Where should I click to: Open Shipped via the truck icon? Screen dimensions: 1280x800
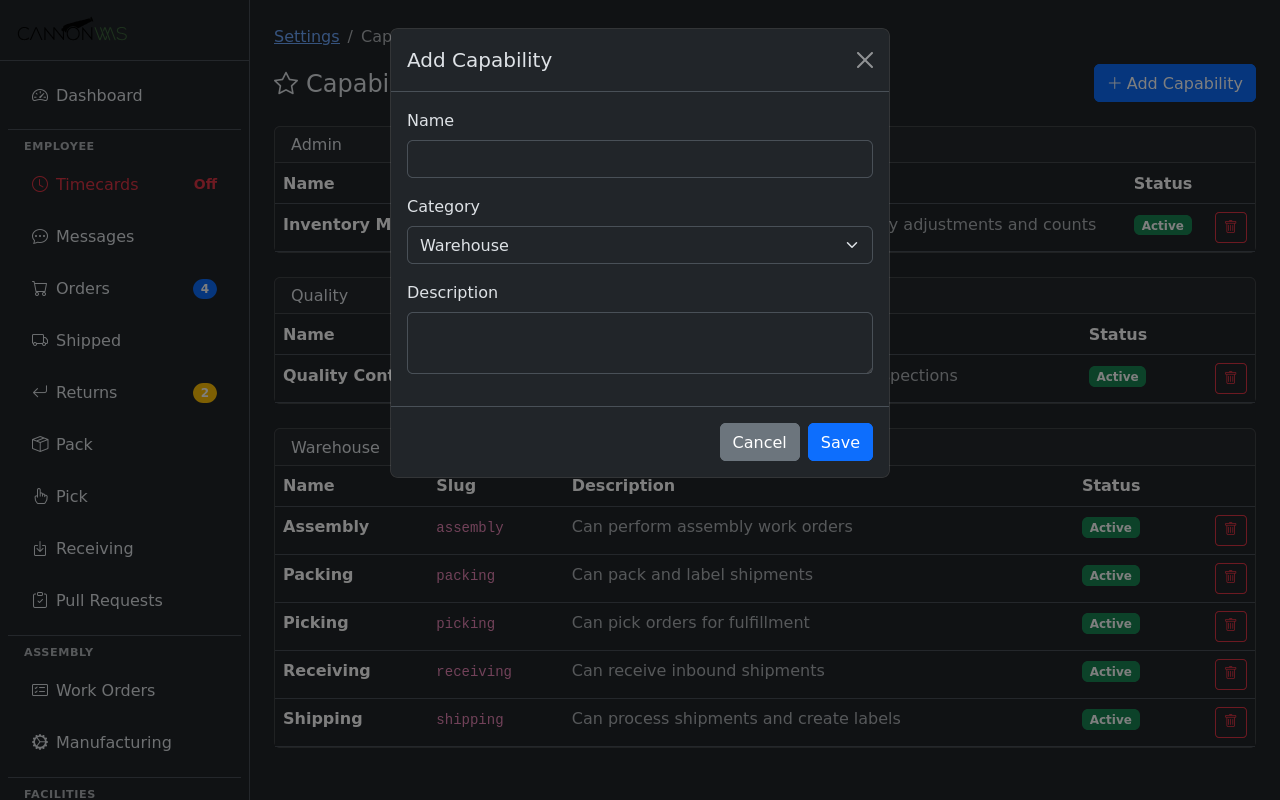(39, 340)
